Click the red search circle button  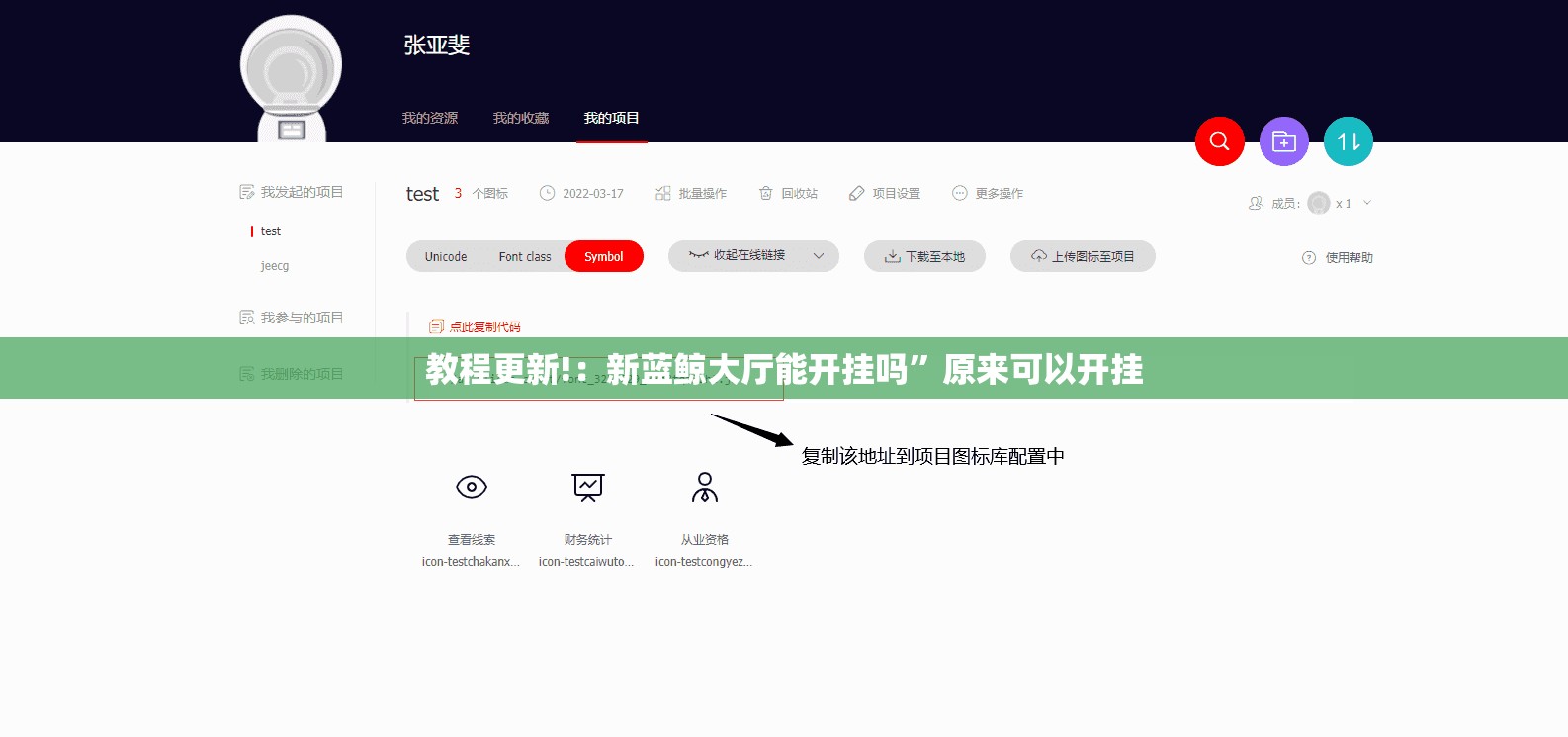click(1219, 141)
